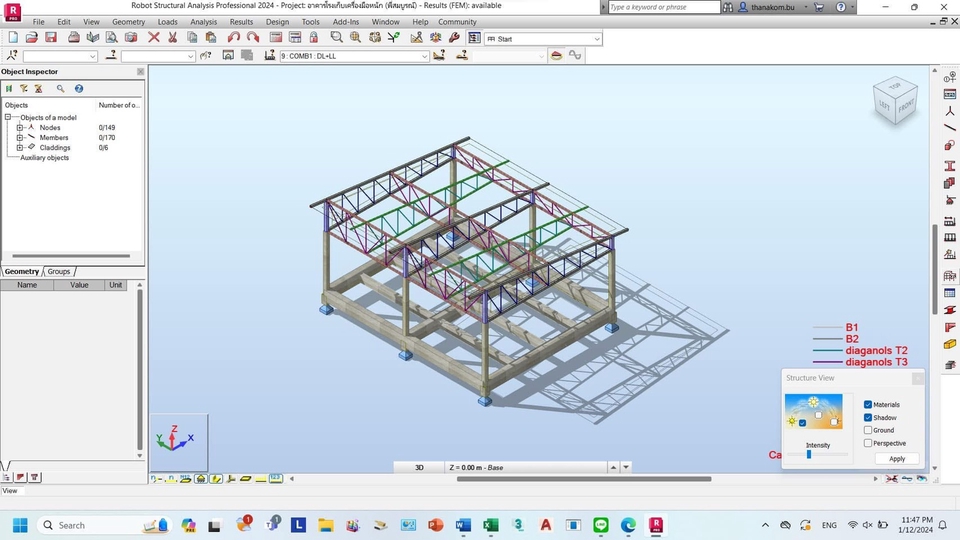The height and width of the screenshot is (540, 960).
Task: Click the scissors Cut icon
Action: (172, 38)
